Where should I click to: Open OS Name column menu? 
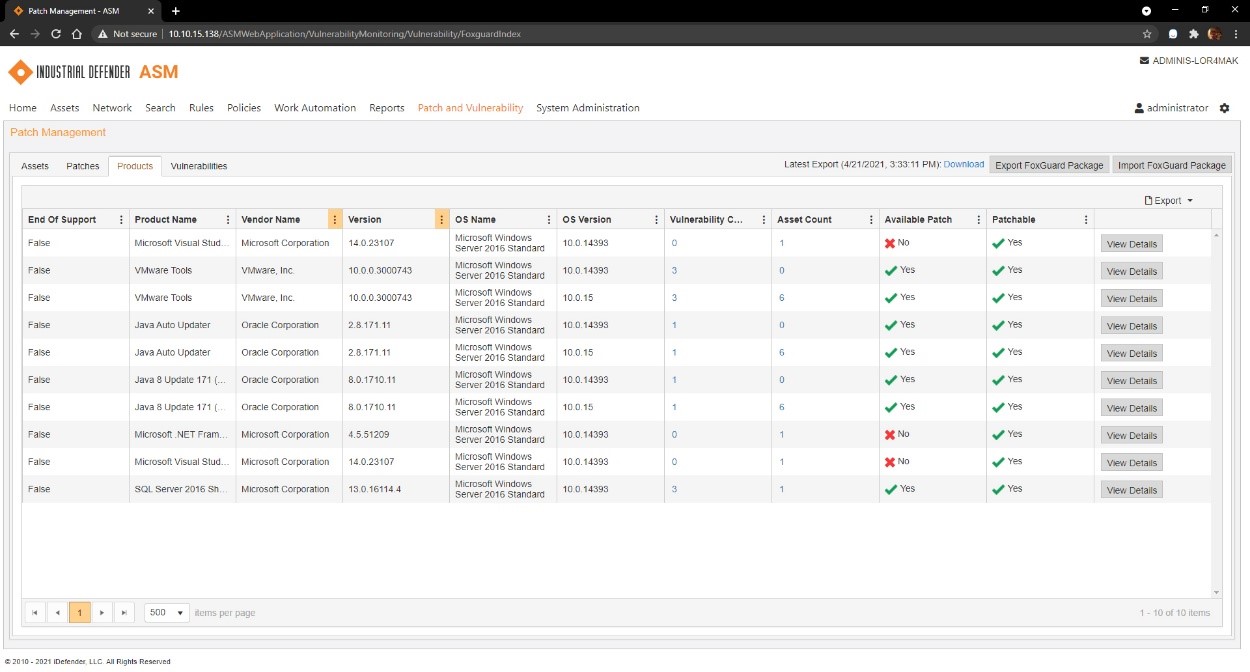[549, 220]
